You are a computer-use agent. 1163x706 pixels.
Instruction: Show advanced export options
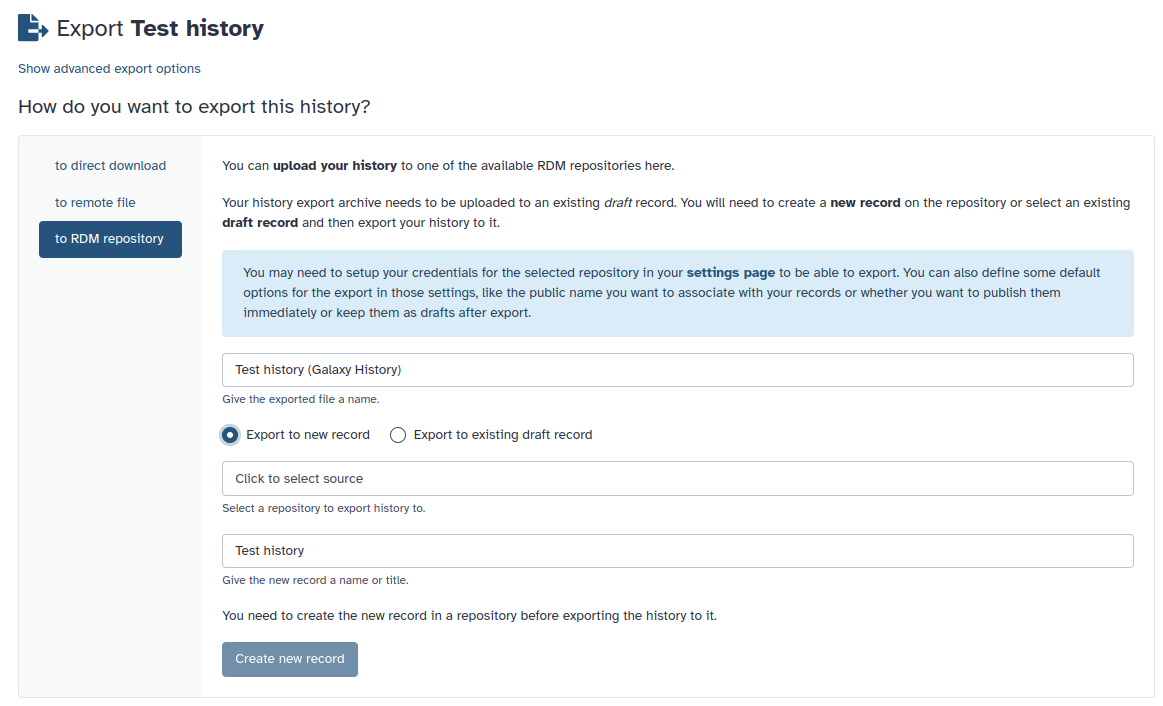(109, 68)
